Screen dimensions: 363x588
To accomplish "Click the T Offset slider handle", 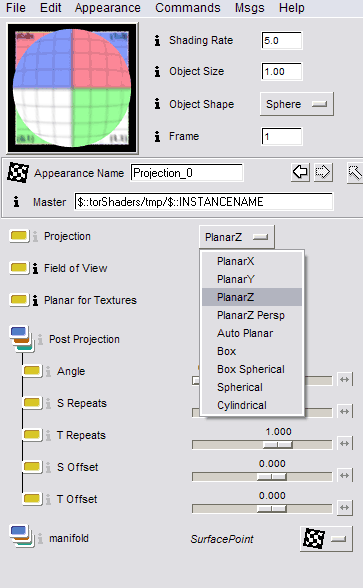I will (x=272, y=508).
